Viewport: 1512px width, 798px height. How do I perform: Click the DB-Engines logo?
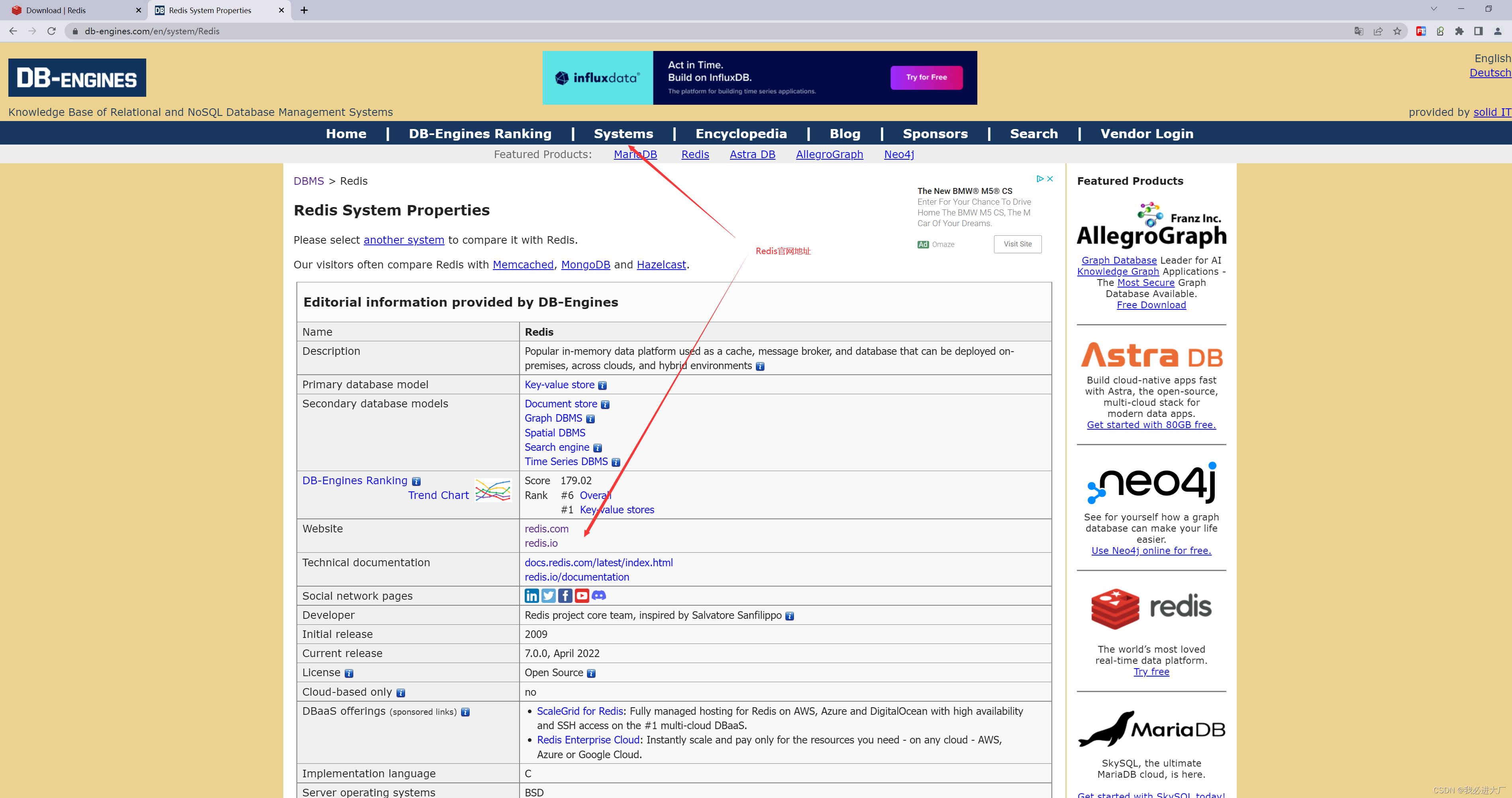click(77, 78)
